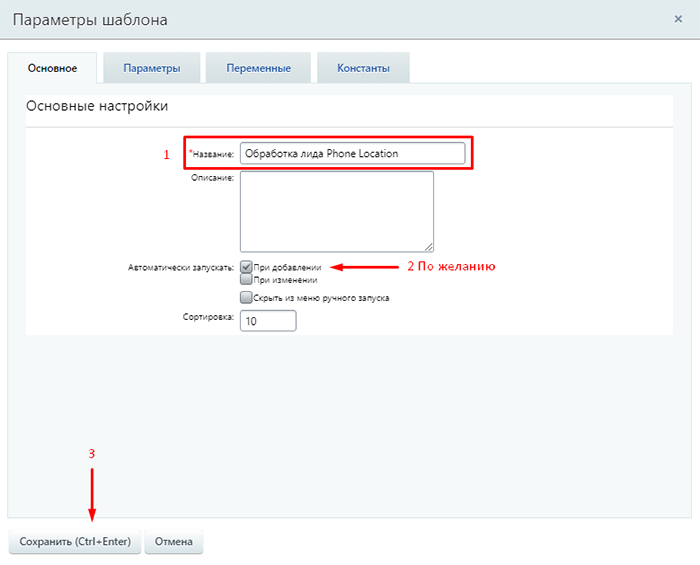Screen dimensions: 700x565
Task: Grab the Описание textarea resize handle
Action: pyautogui.click(x=429, y=247)
